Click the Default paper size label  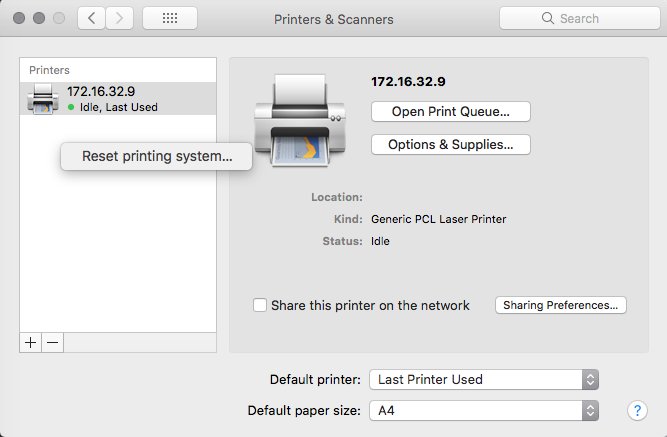tap(304, 411)
